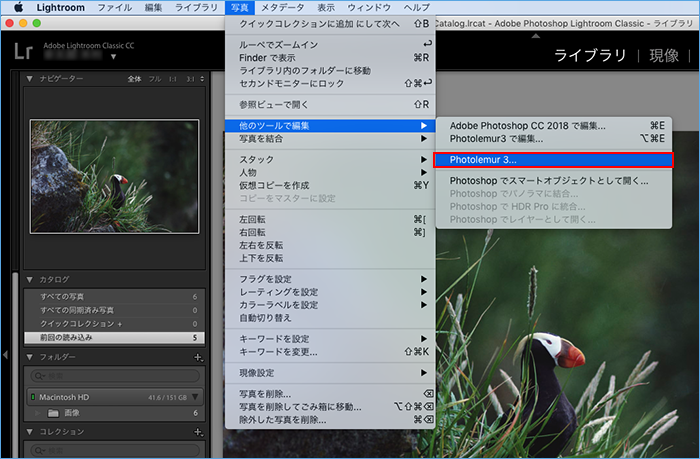Open the 編集 menu in menu bar

pos(153,7)
